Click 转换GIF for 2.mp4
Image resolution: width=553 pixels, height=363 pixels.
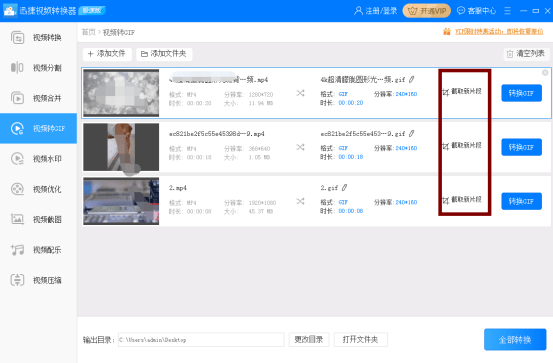tap(521, 201)
